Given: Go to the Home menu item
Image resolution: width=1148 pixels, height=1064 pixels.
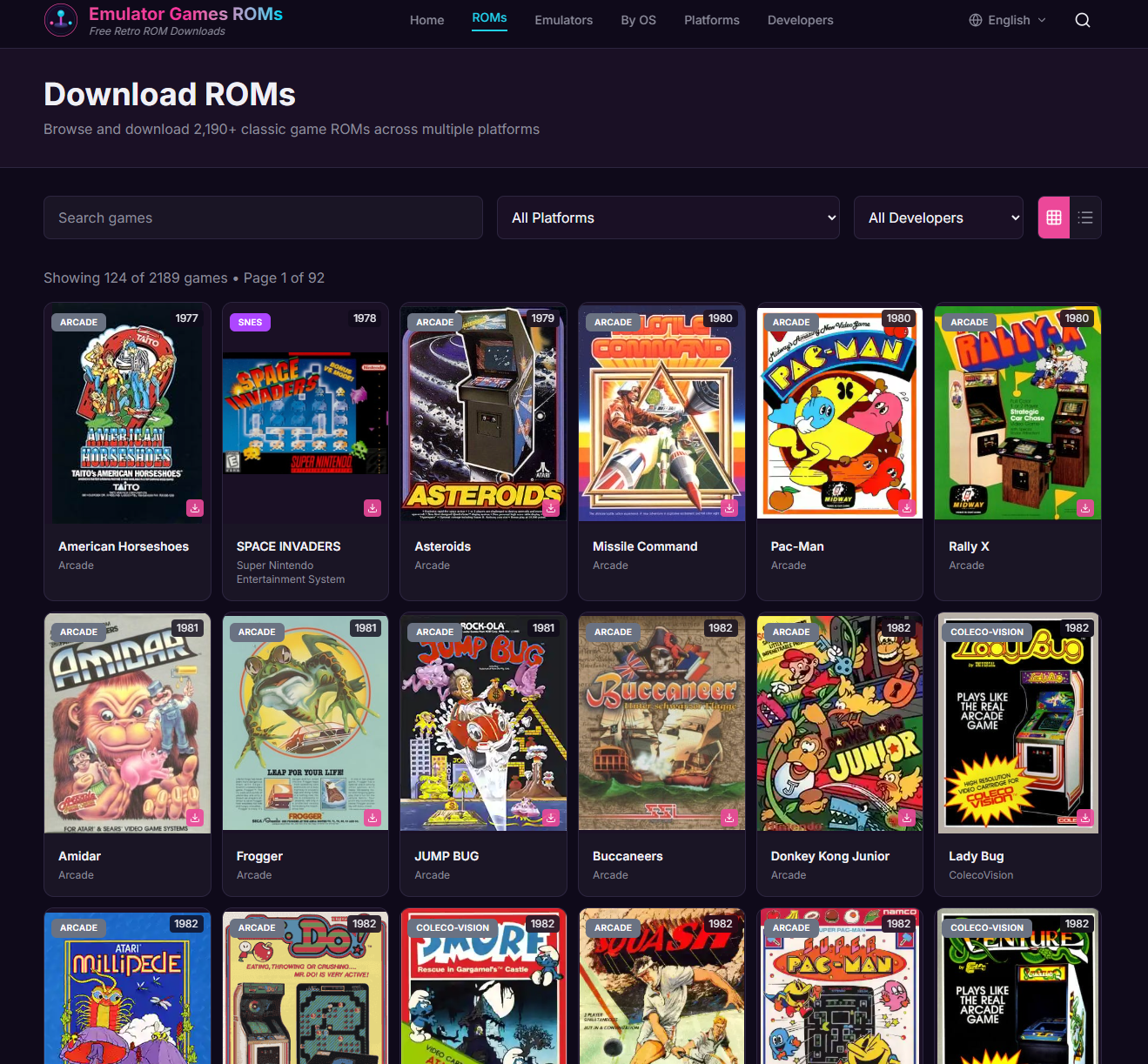Looking at the screenshot, I should 426,20.
